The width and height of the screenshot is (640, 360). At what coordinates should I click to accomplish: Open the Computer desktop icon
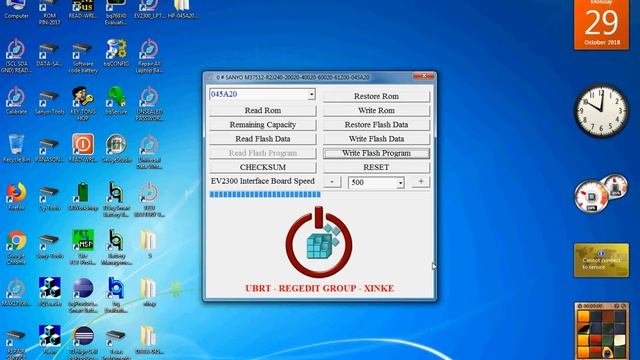(x=16, y=10)
